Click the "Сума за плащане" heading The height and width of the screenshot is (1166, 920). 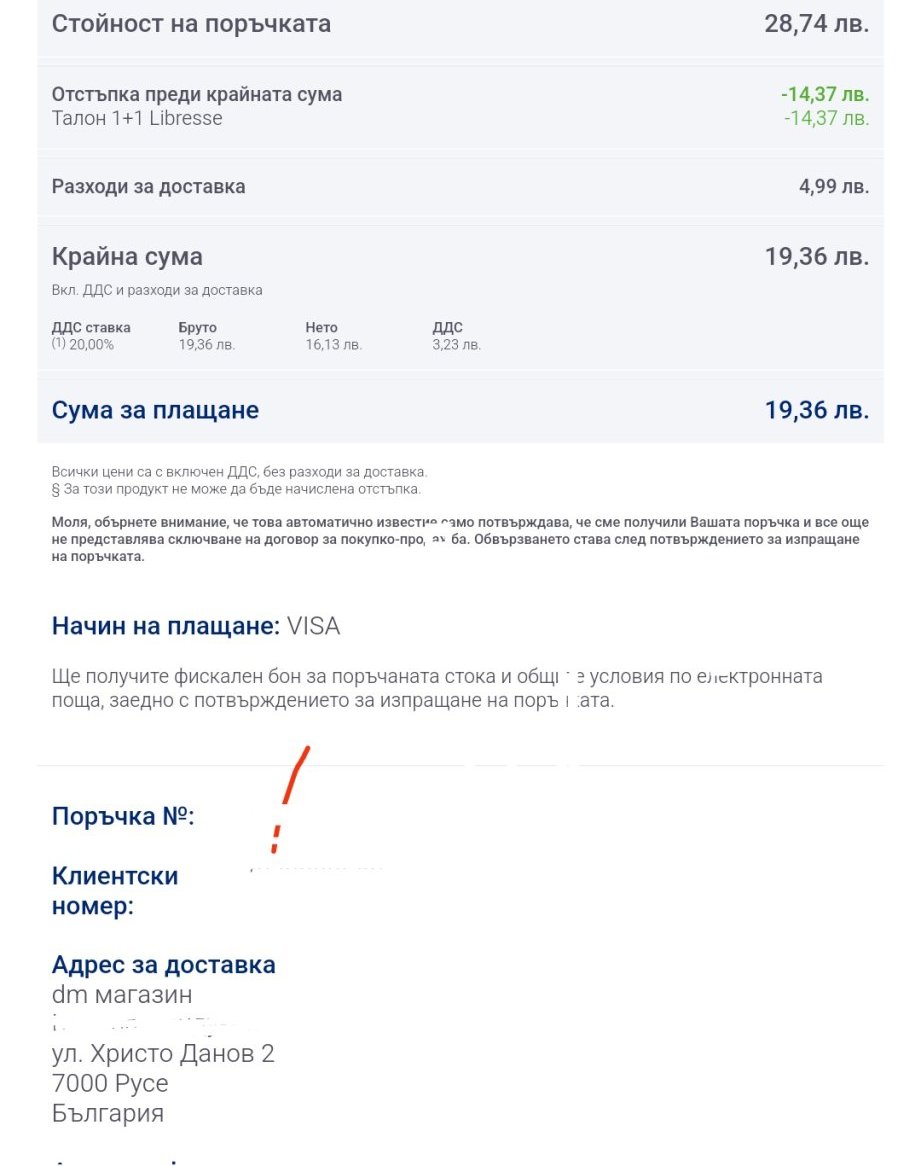(x=155, y=410)
